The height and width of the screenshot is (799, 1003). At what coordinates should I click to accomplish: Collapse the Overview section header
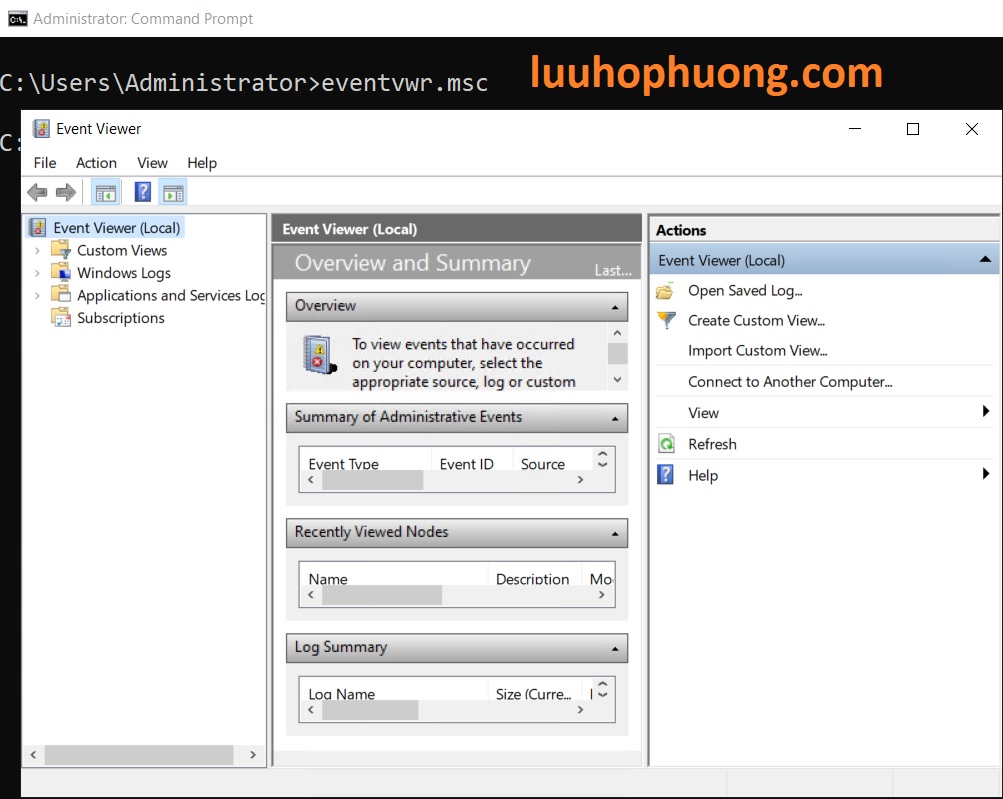pyautogui.click(x=615, y=307)
